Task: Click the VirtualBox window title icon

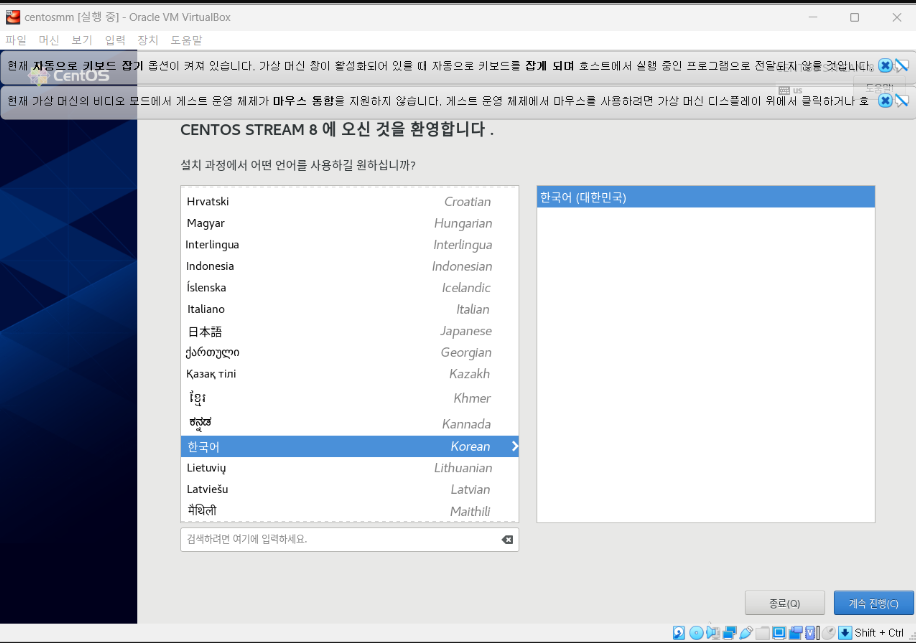Action: pos(13,17)
